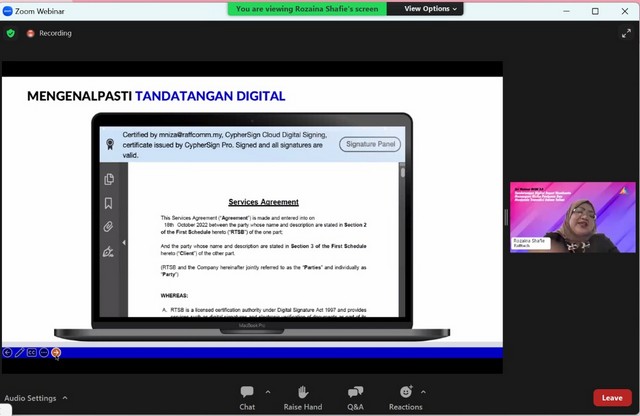Click the green encryption shield icon
640x416 pixels.
point(11,33)
